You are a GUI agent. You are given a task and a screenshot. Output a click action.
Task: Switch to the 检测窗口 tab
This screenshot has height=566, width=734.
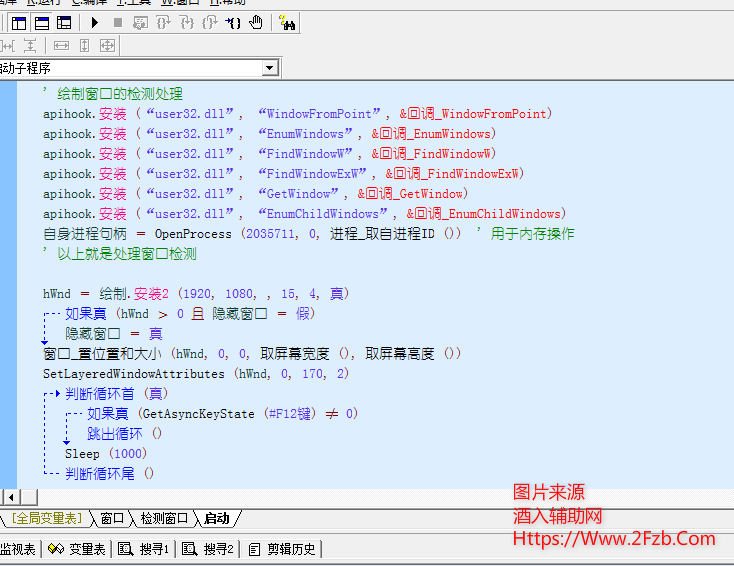pos(164,518)
